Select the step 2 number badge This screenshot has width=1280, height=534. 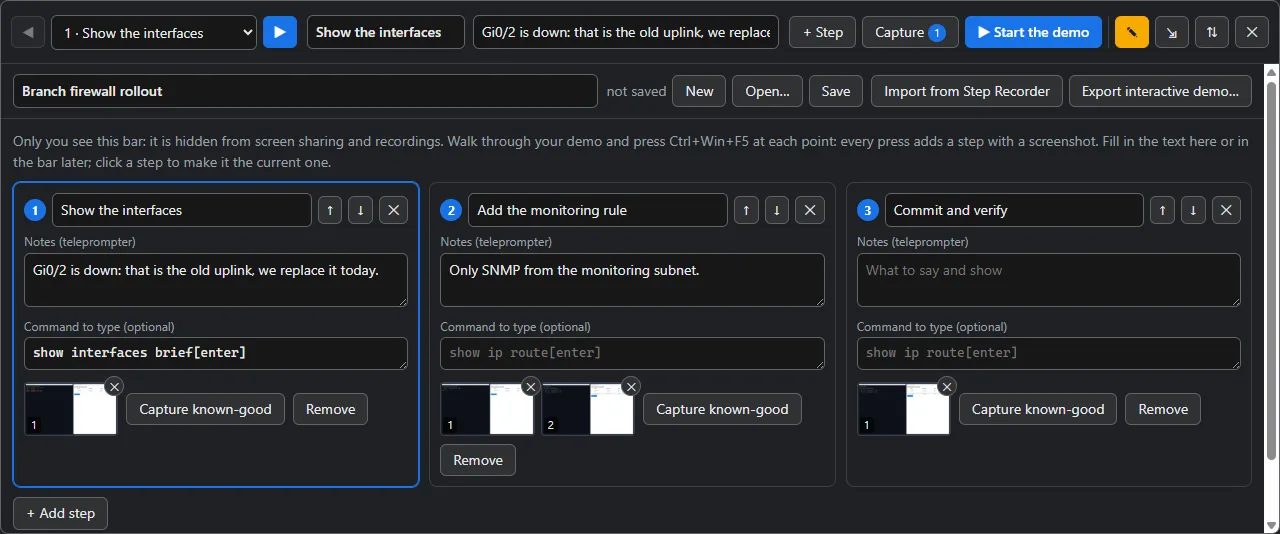[x=452, y=210]
